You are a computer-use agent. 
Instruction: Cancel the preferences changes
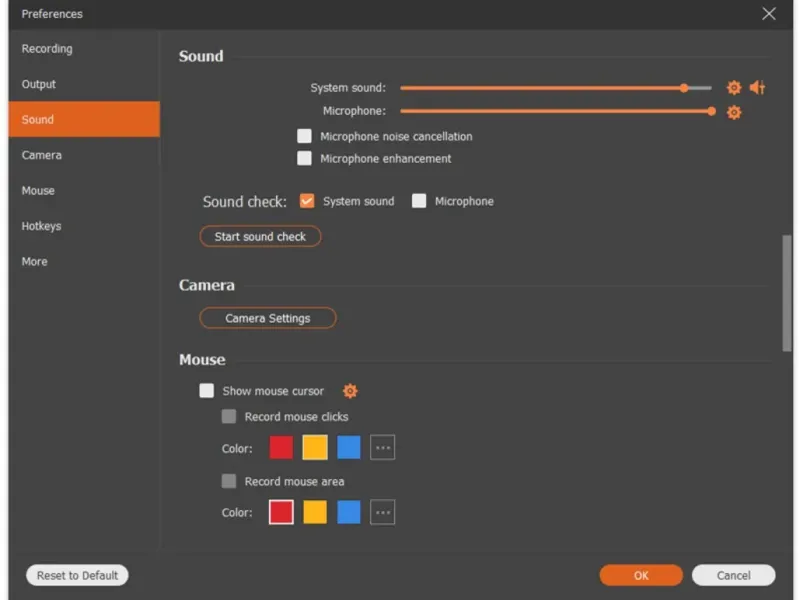pos(734,576)
